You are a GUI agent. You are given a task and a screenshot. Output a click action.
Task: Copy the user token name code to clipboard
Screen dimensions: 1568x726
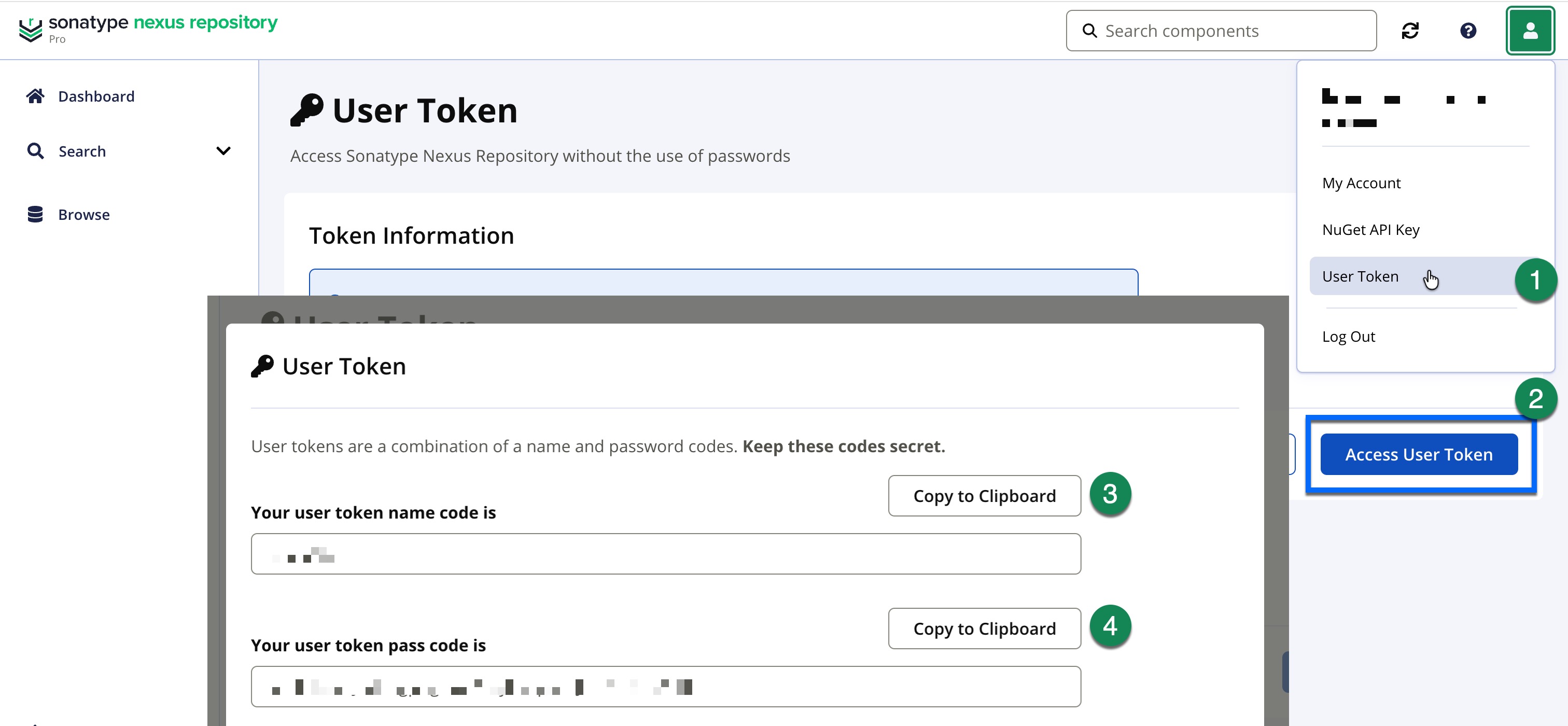click(x=984, y=495)
